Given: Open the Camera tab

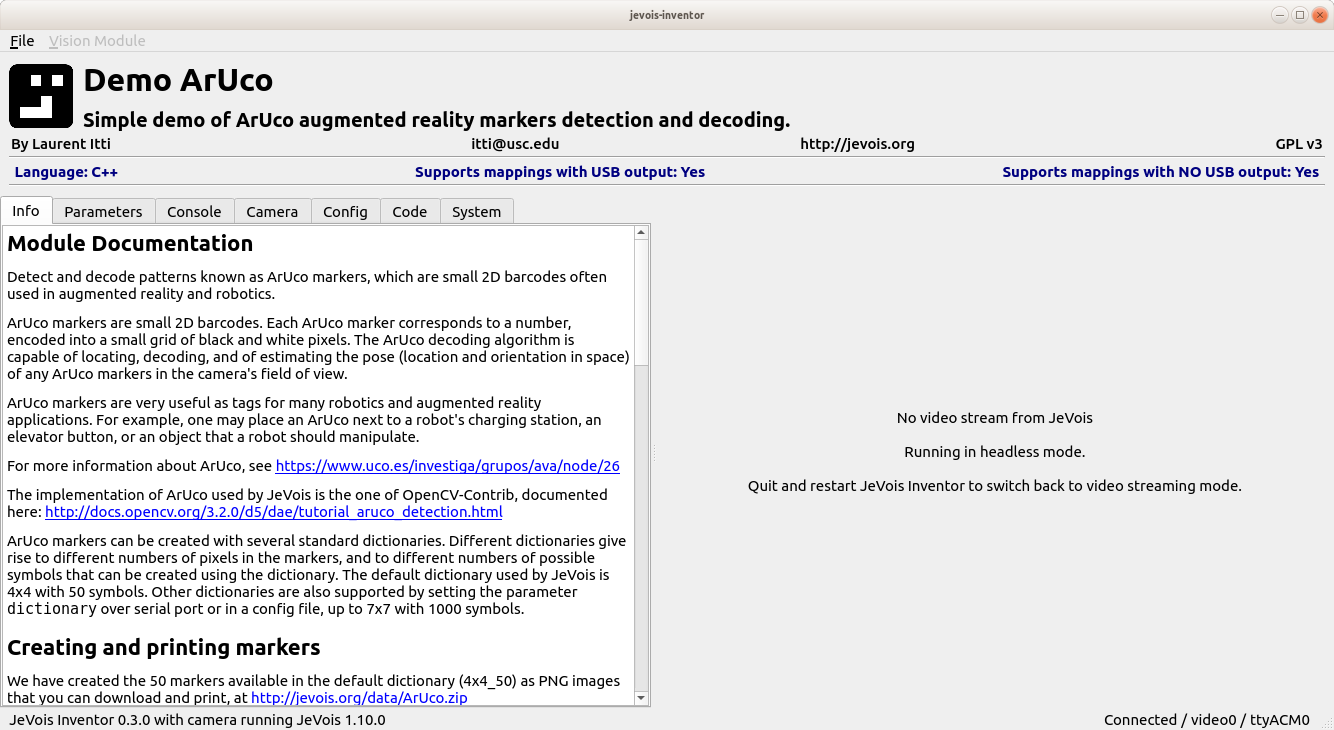Looking at the screenshot, I should pos(272,211).
